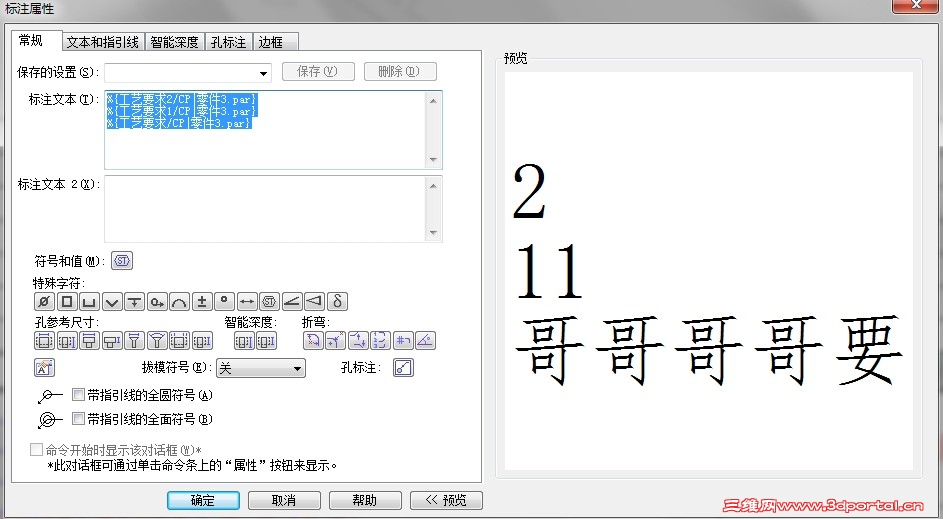Click scroll-up arrow of 标注文本 2 box
The height and width of the screenshot is (519, 943).
tap(434, 185)
